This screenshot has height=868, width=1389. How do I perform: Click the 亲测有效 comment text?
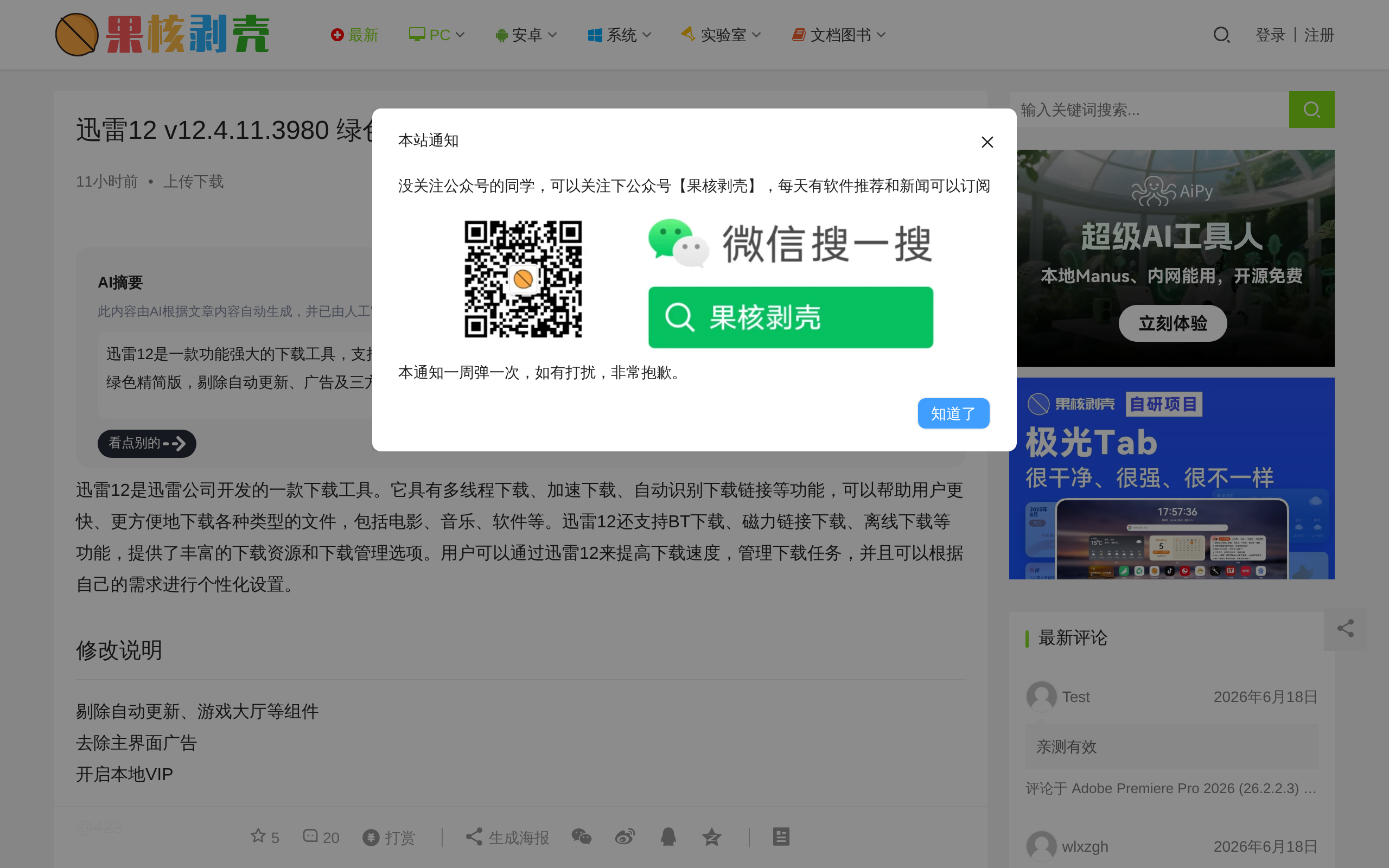click(x=1066, y=746)
